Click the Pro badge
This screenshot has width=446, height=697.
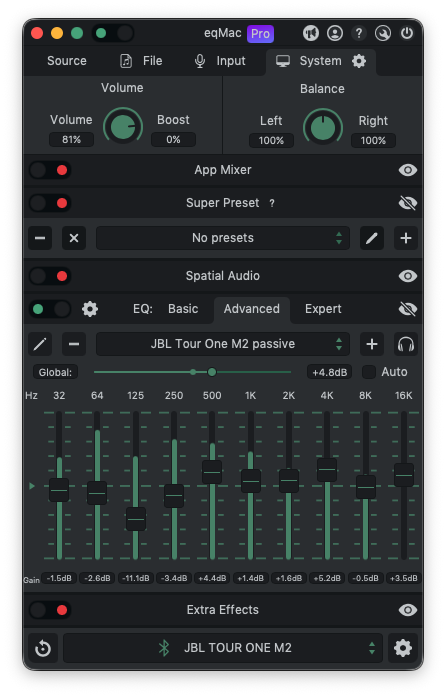(x=261, y=34)
